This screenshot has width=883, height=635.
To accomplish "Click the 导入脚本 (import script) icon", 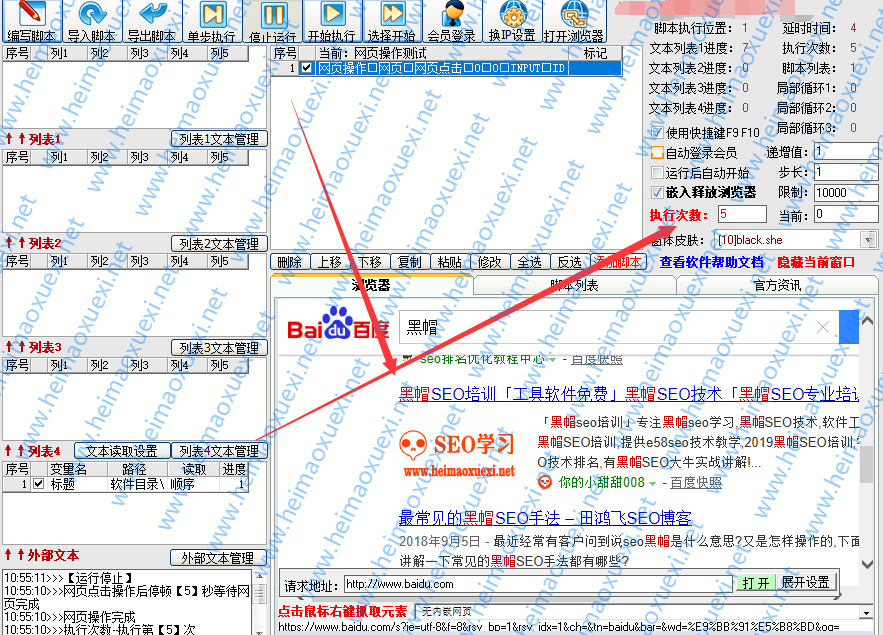I will coord(91,15).
